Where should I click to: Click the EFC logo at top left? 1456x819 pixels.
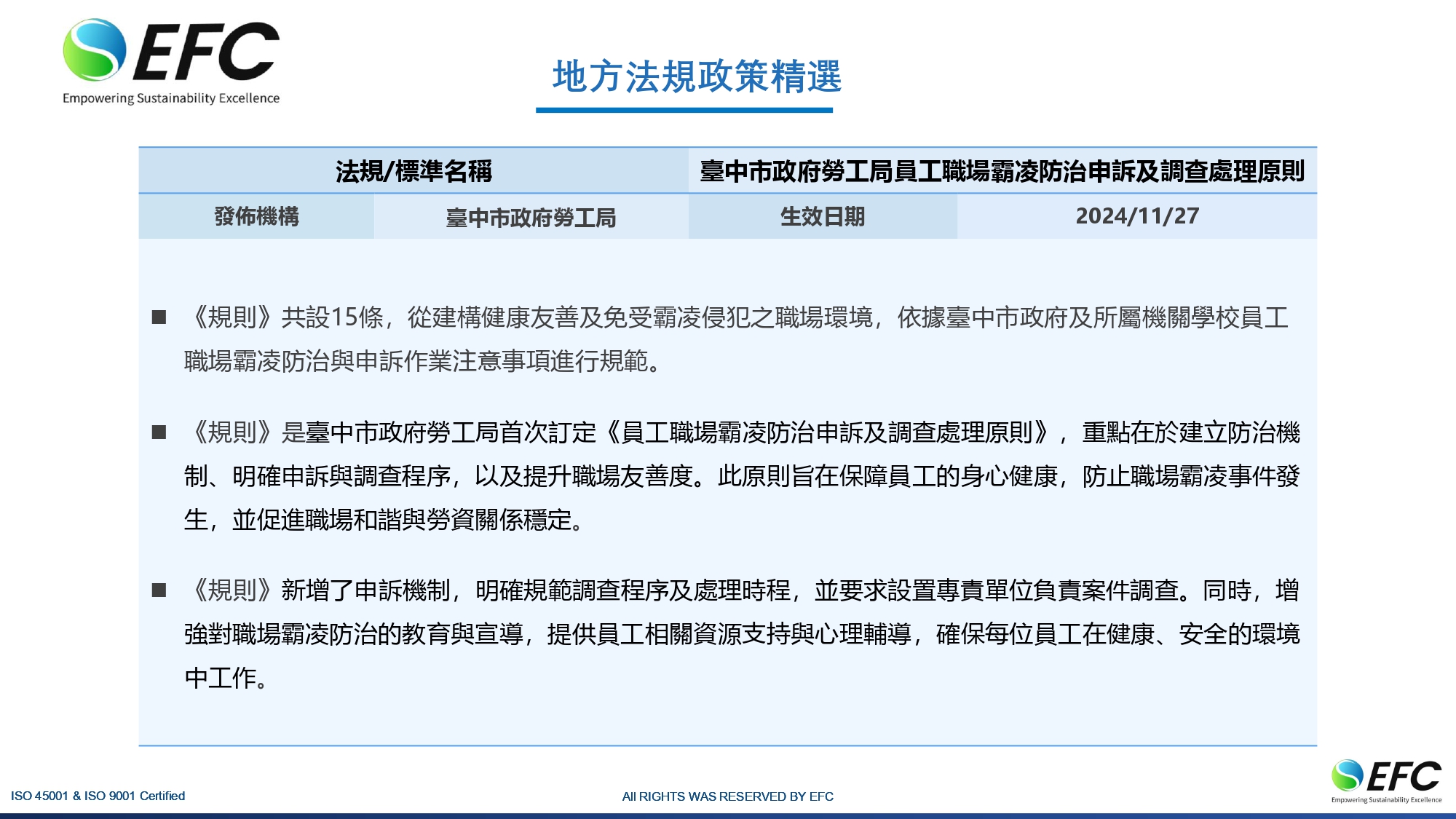pyautogui.click(x=171, y=61)
